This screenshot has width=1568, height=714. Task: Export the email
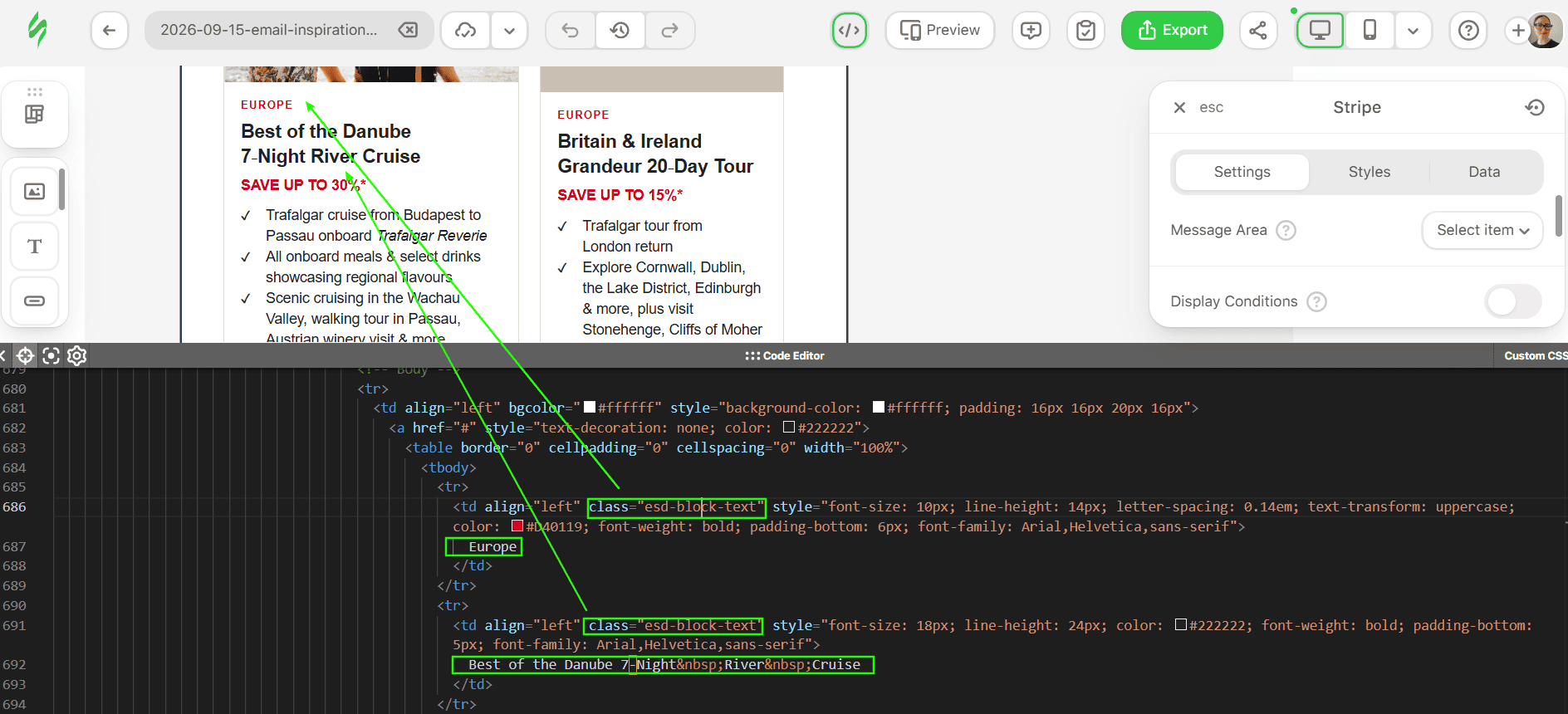(1172, 31)
